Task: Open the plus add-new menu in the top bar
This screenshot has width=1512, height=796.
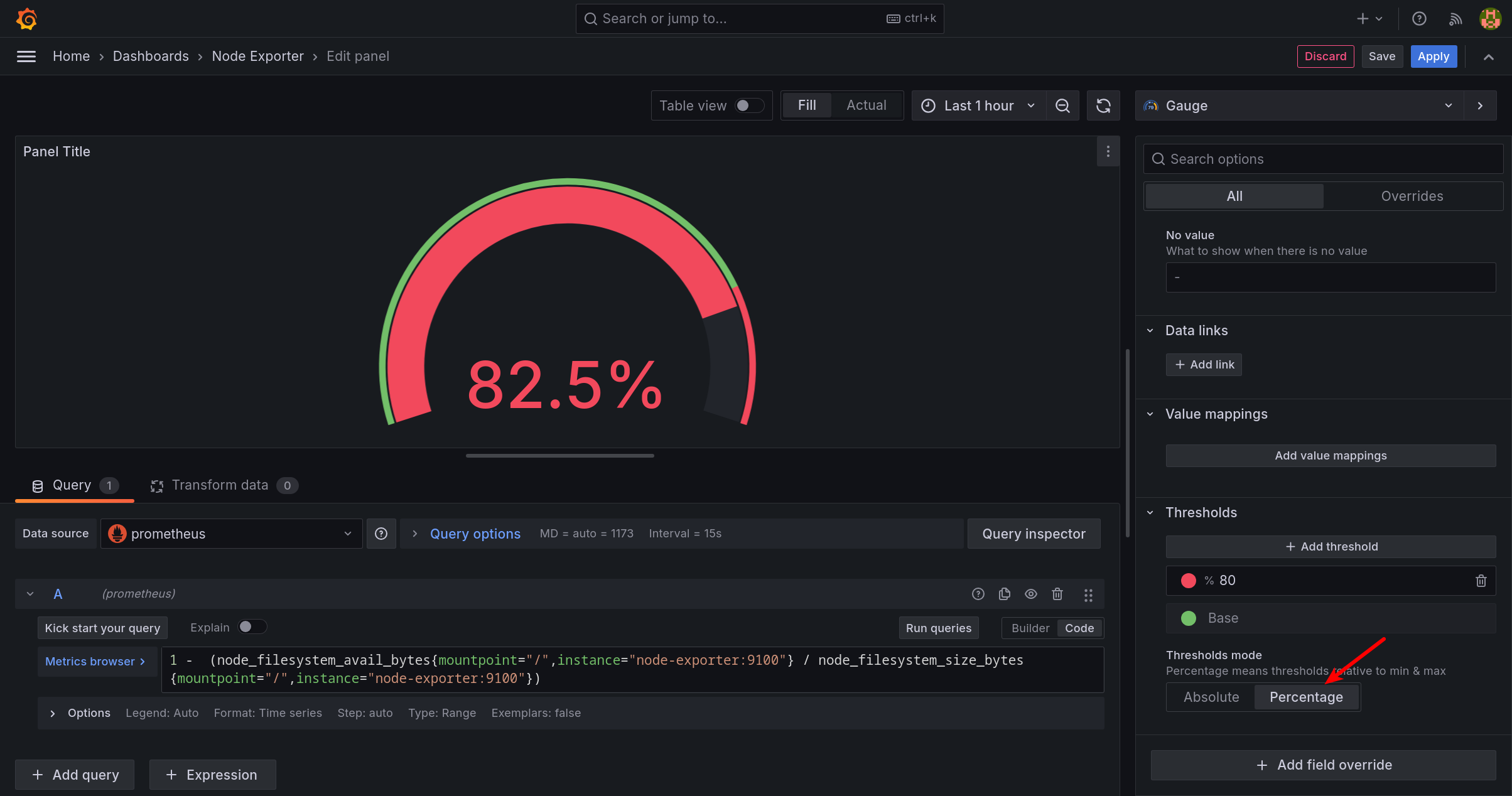Action: point(1369,19)
